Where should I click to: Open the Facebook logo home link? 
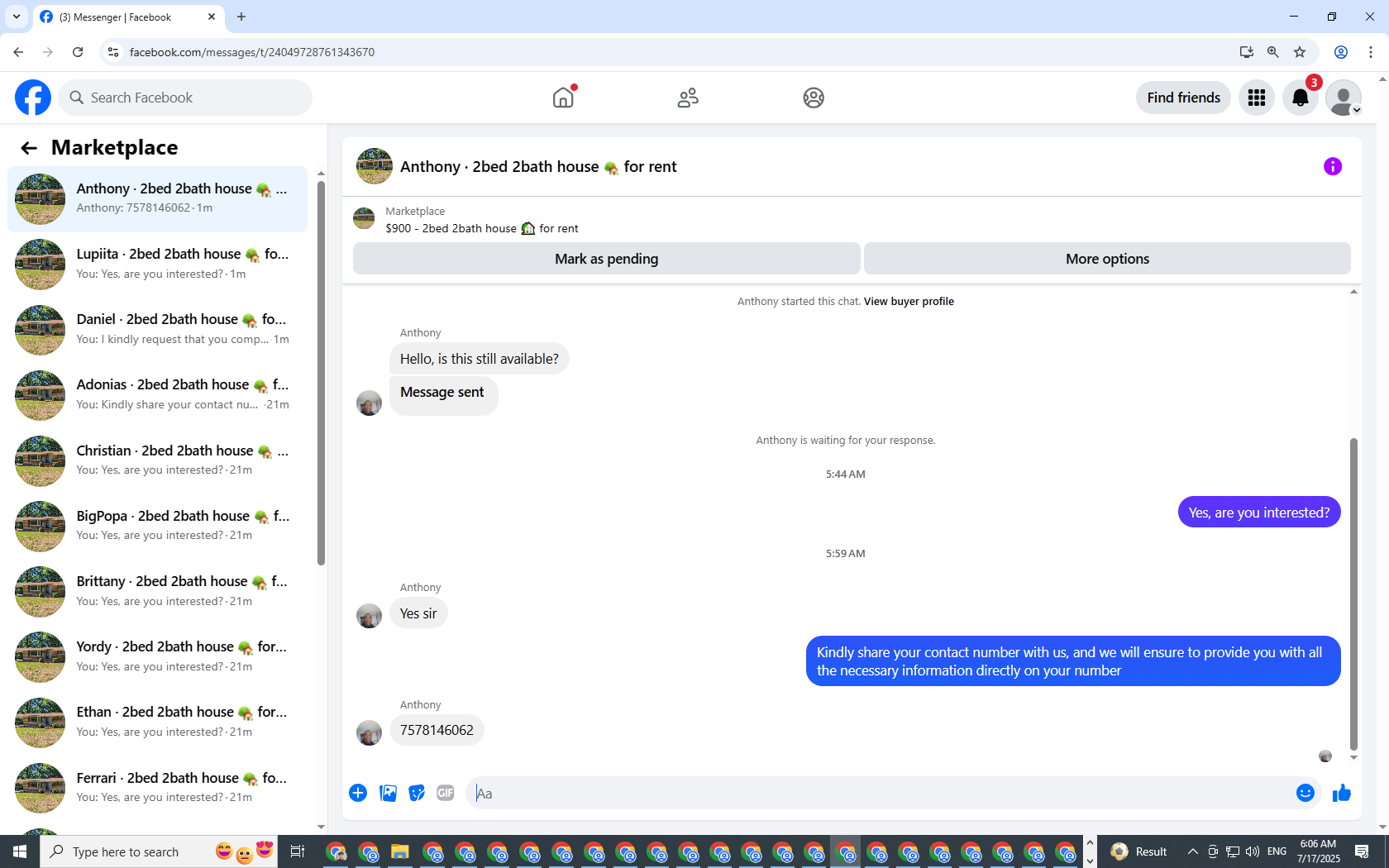(x=33, y=98)
